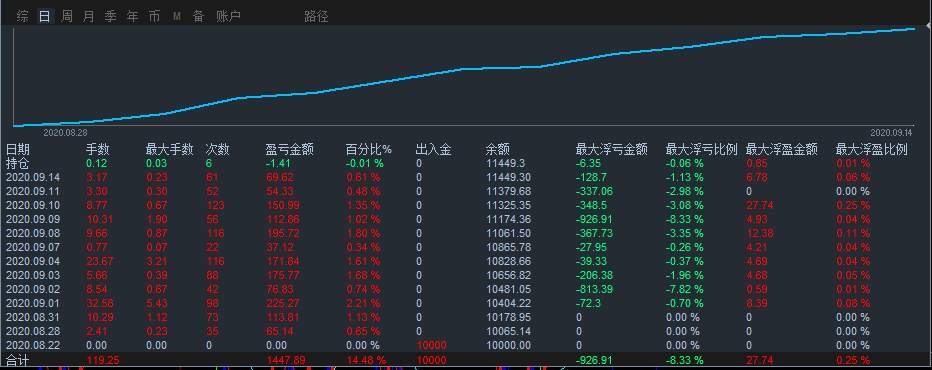The height and width of the screenshot is (370, 932).
Task: Click the 最大浮亏金额 column header
Action: coord(612,150)
